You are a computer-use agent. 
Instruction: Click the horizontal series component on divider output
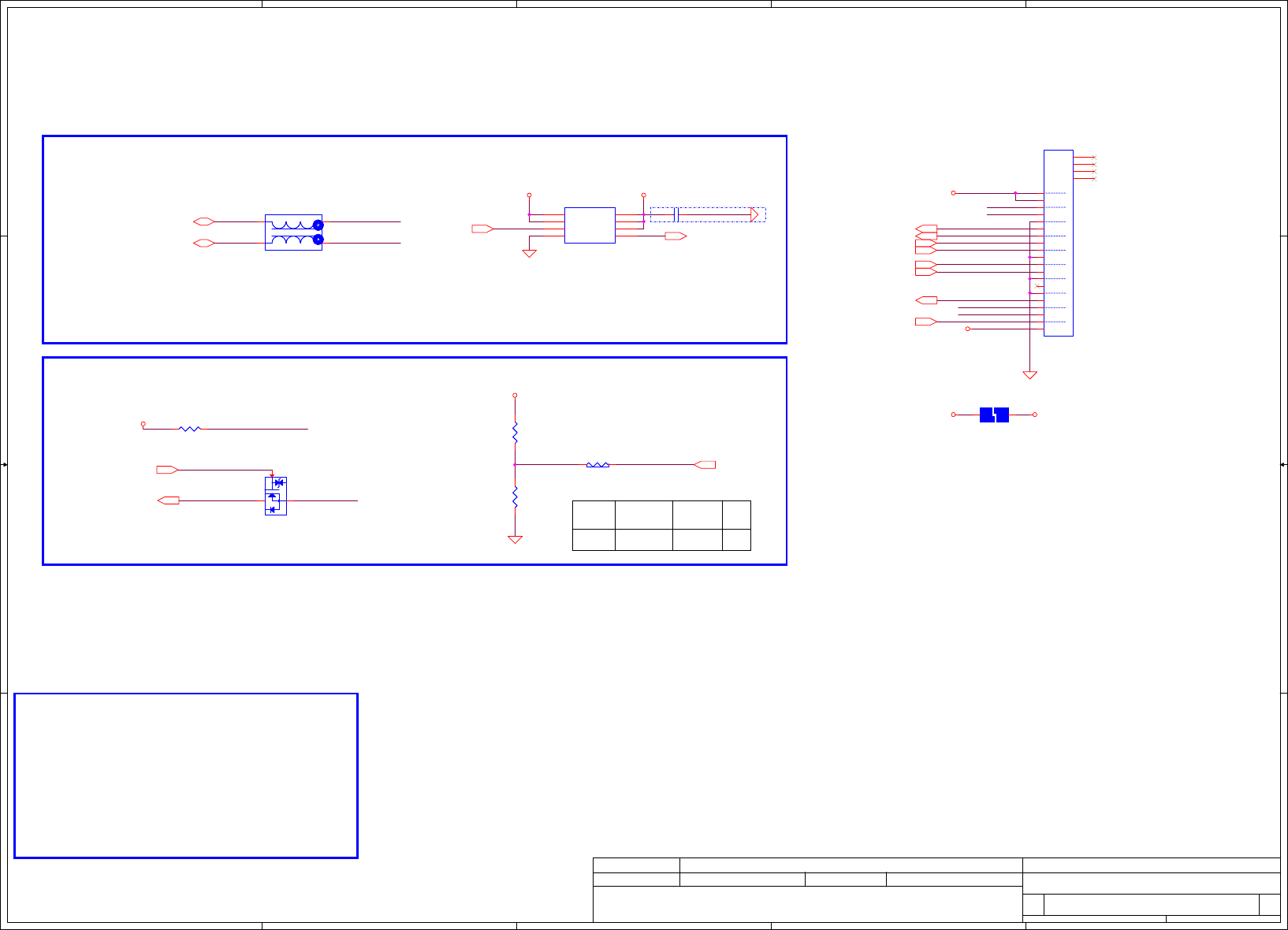coord(597,465)
